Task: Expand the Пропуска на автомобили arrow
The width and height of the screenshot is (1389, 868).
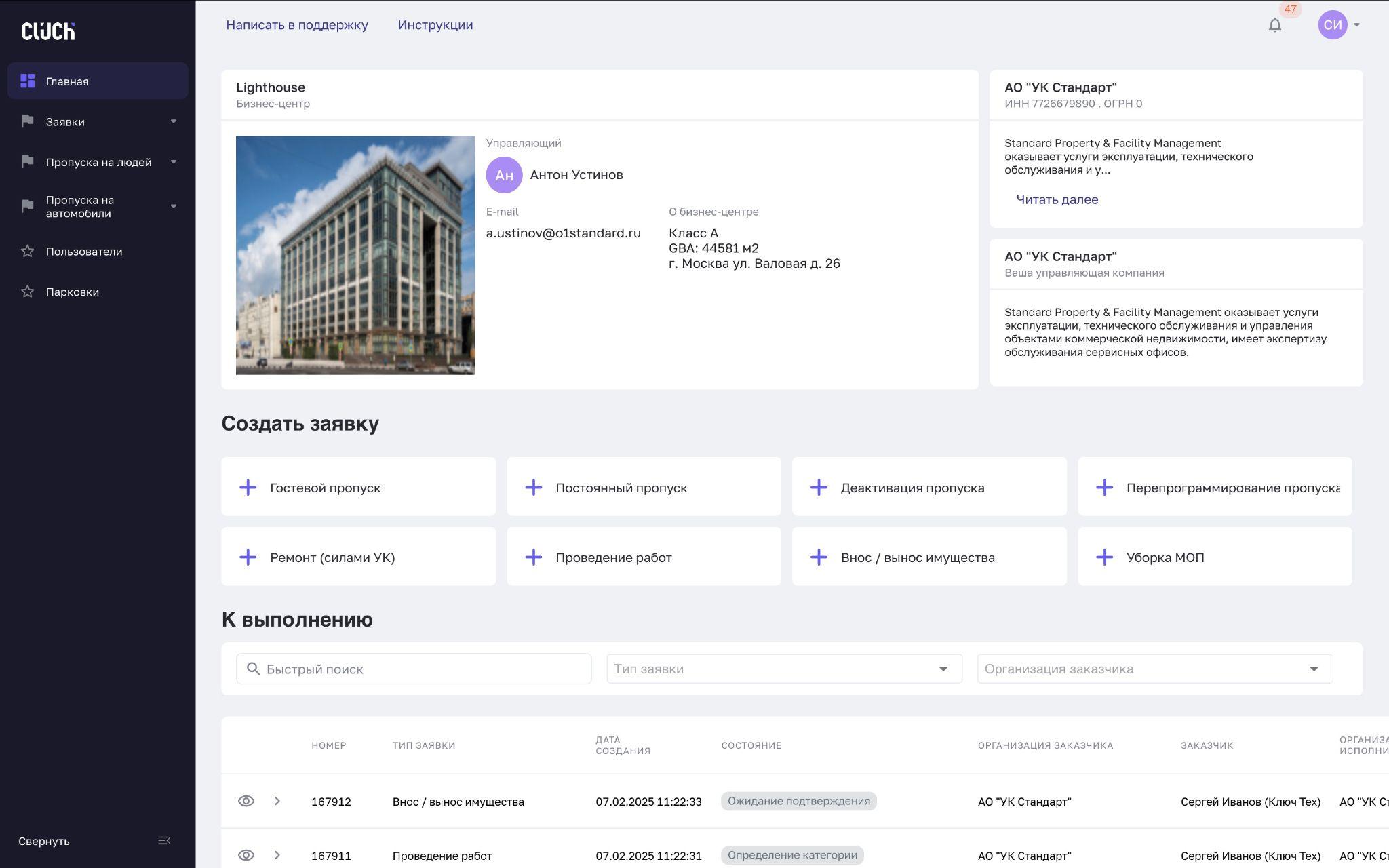Action: tap(174, 206)
